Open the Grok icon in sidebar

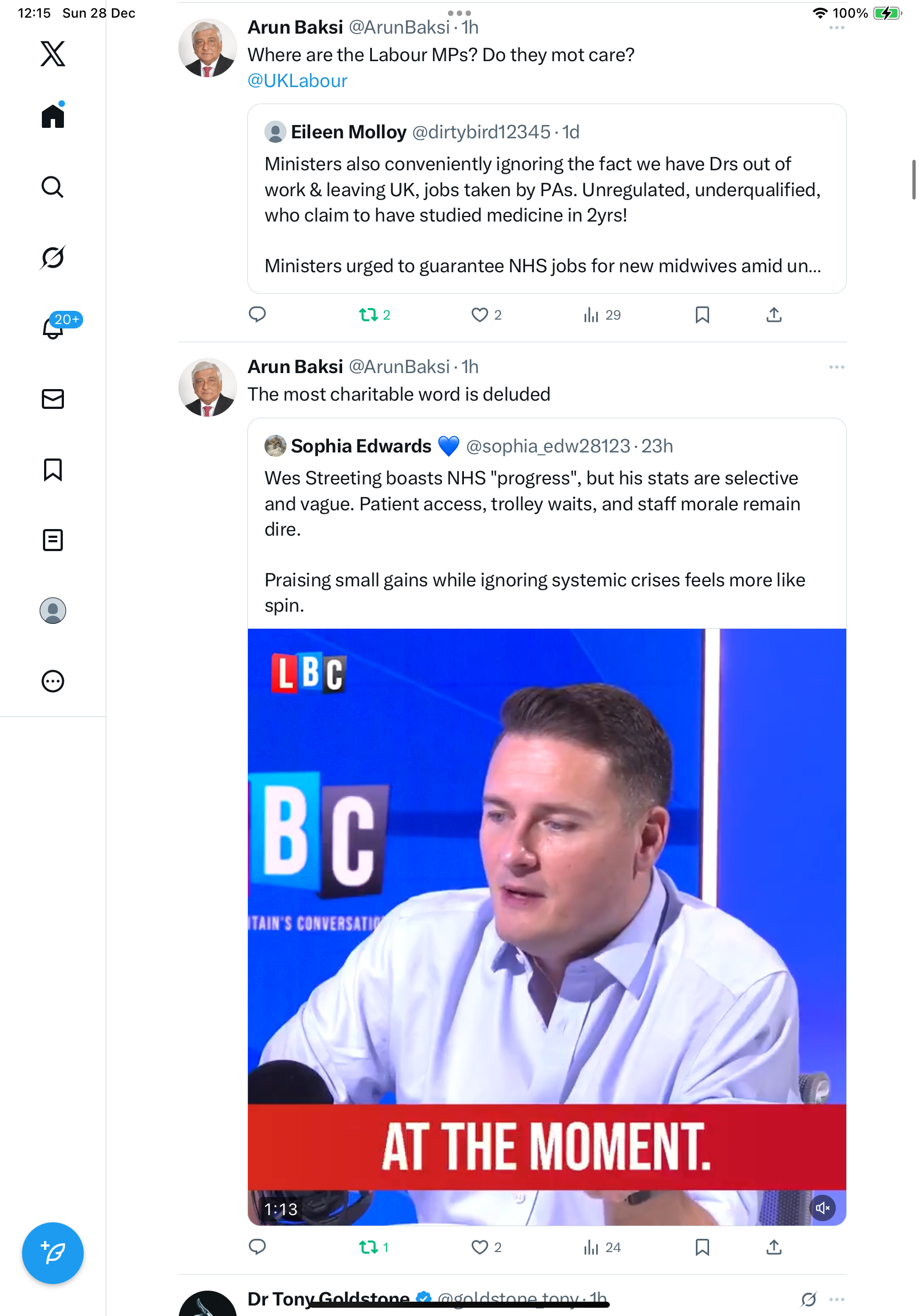pyautogui.click(x=53, y=257)
